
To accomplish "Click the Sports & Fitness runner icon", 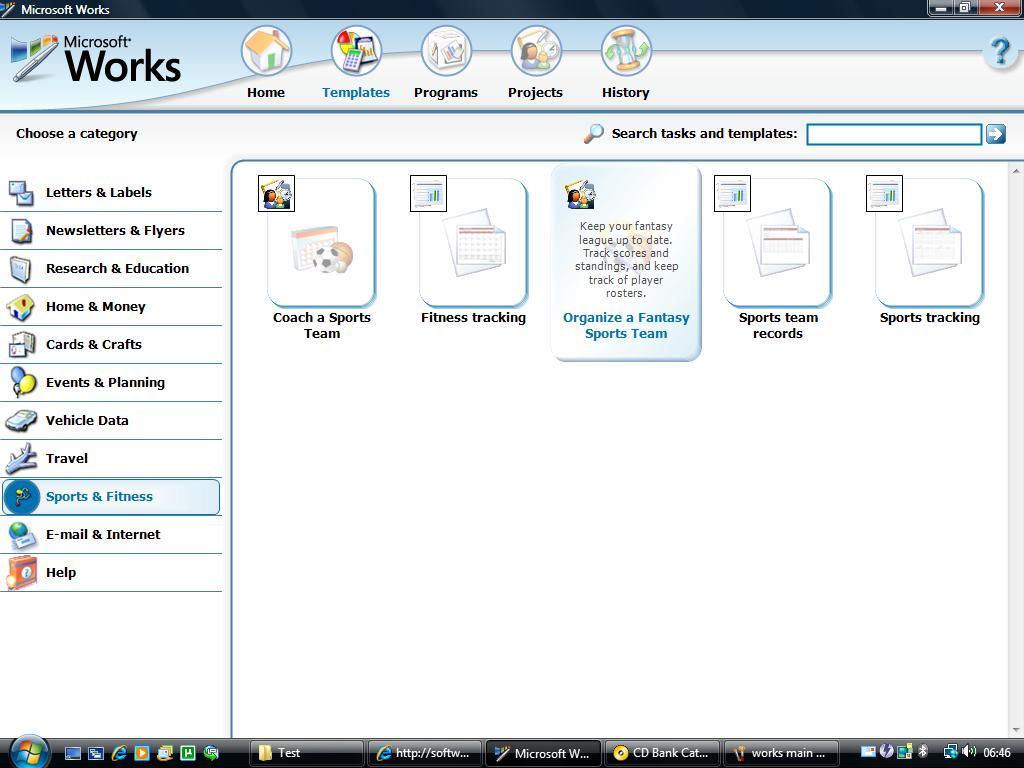I will coord(22,497).
